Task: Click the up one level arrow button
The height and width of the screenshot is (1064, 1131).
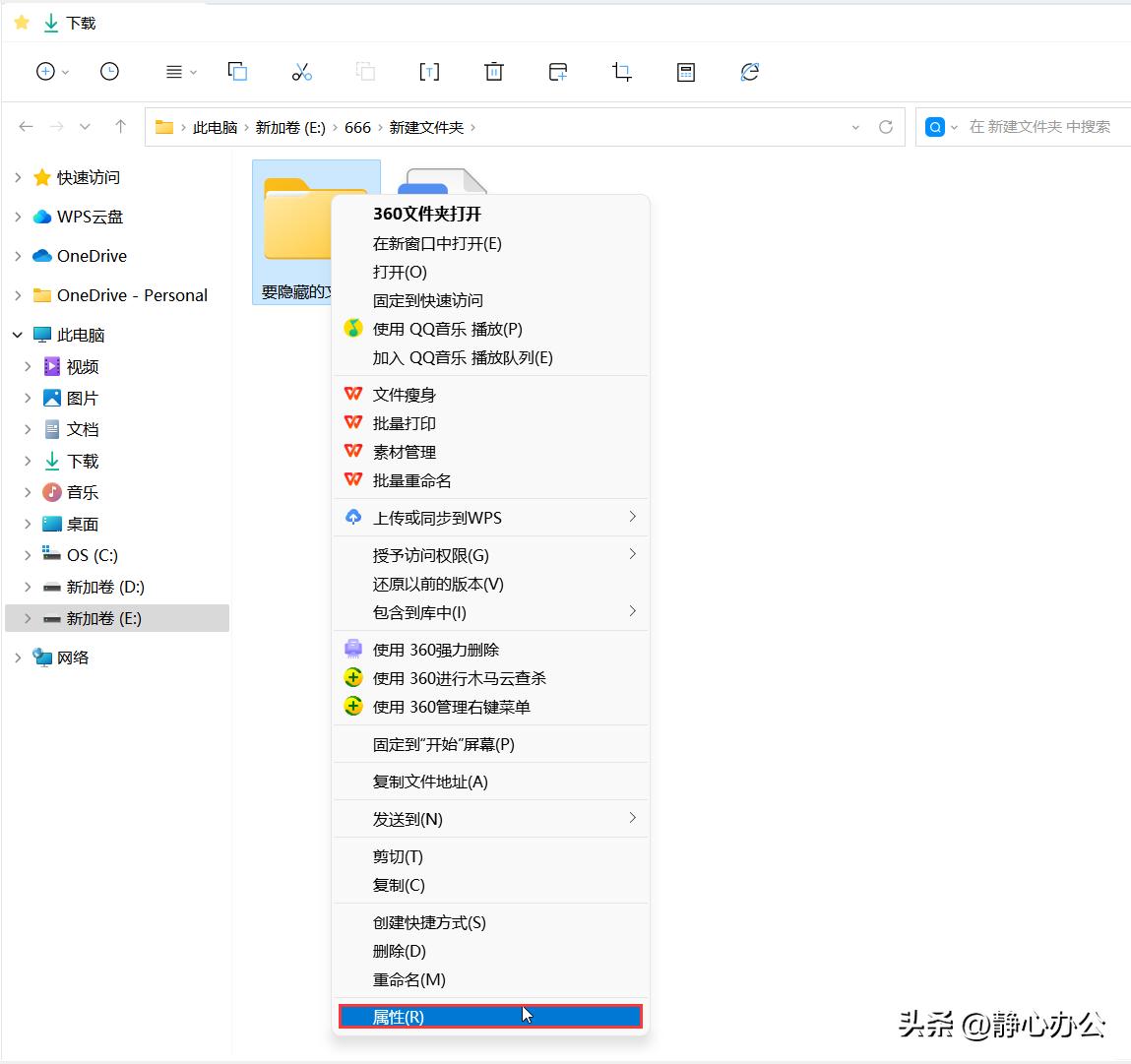Action: 119,126
